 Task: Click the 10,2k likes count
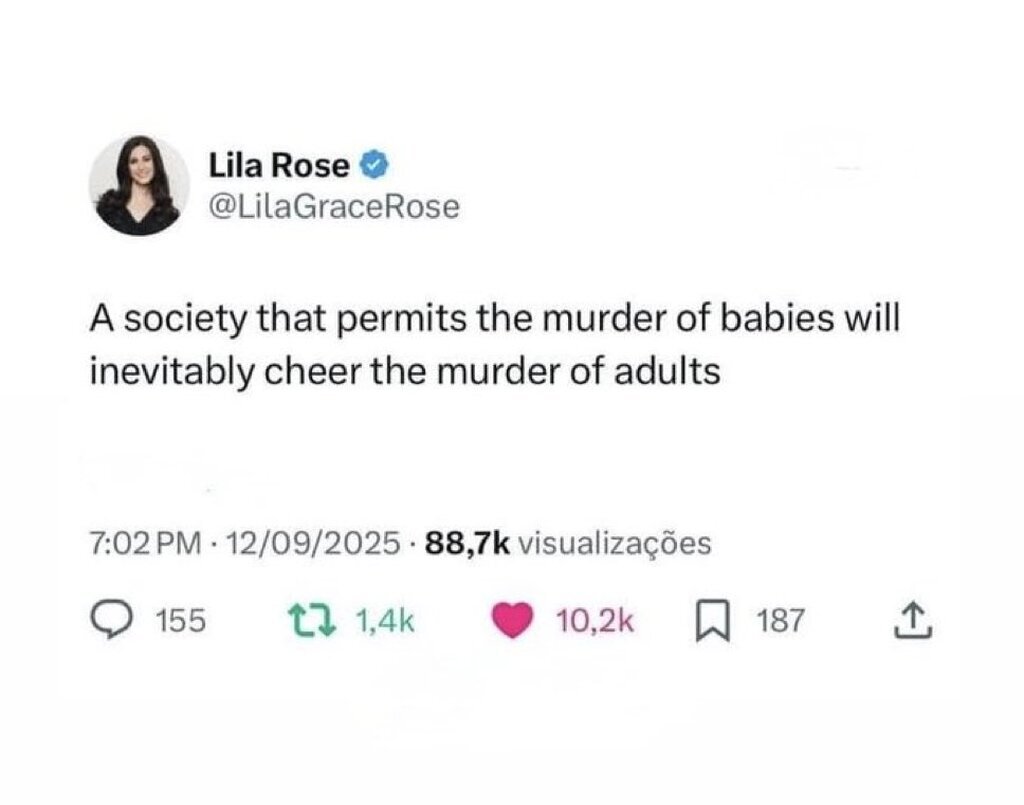pos(594,621)
